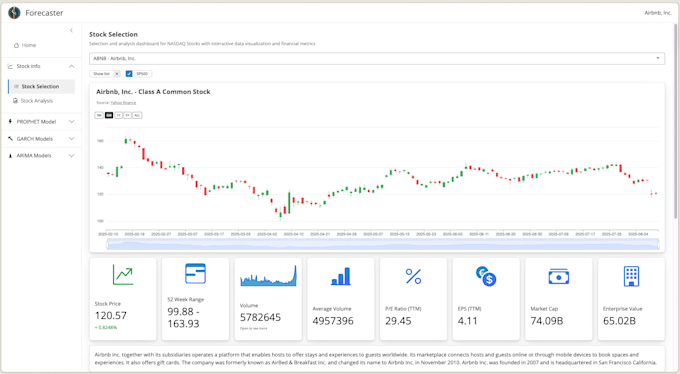
Task: Expand the GARCH Models section chevron
Action: (72, 139)
